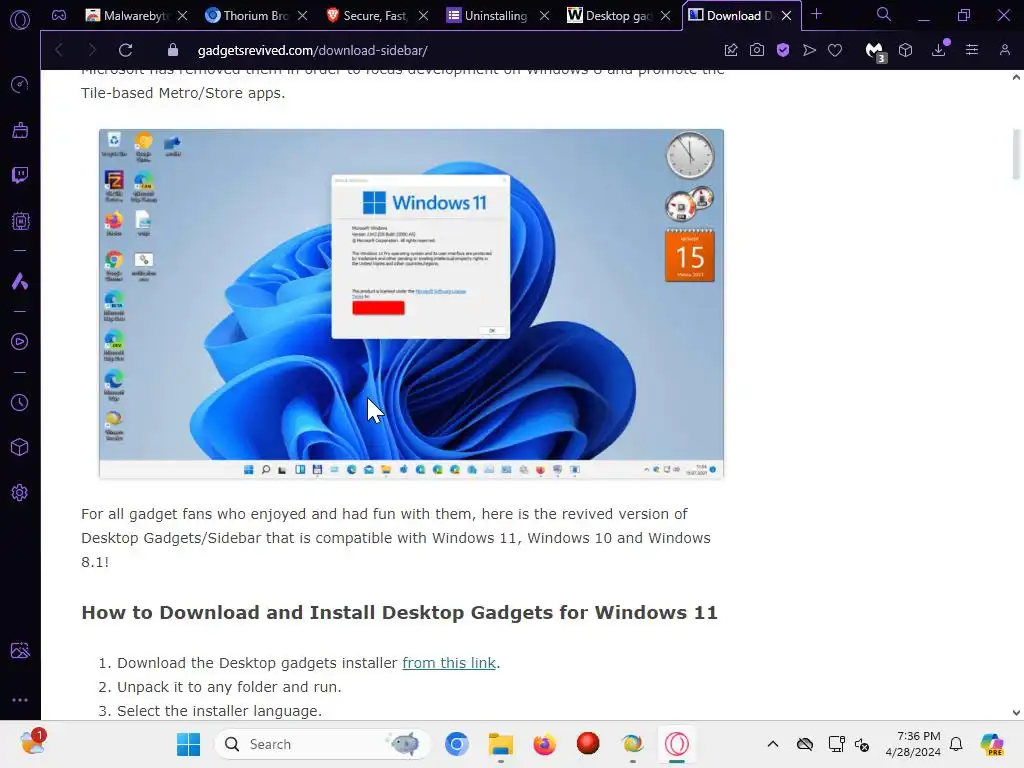Search open tabs magnifier icon

884,15
